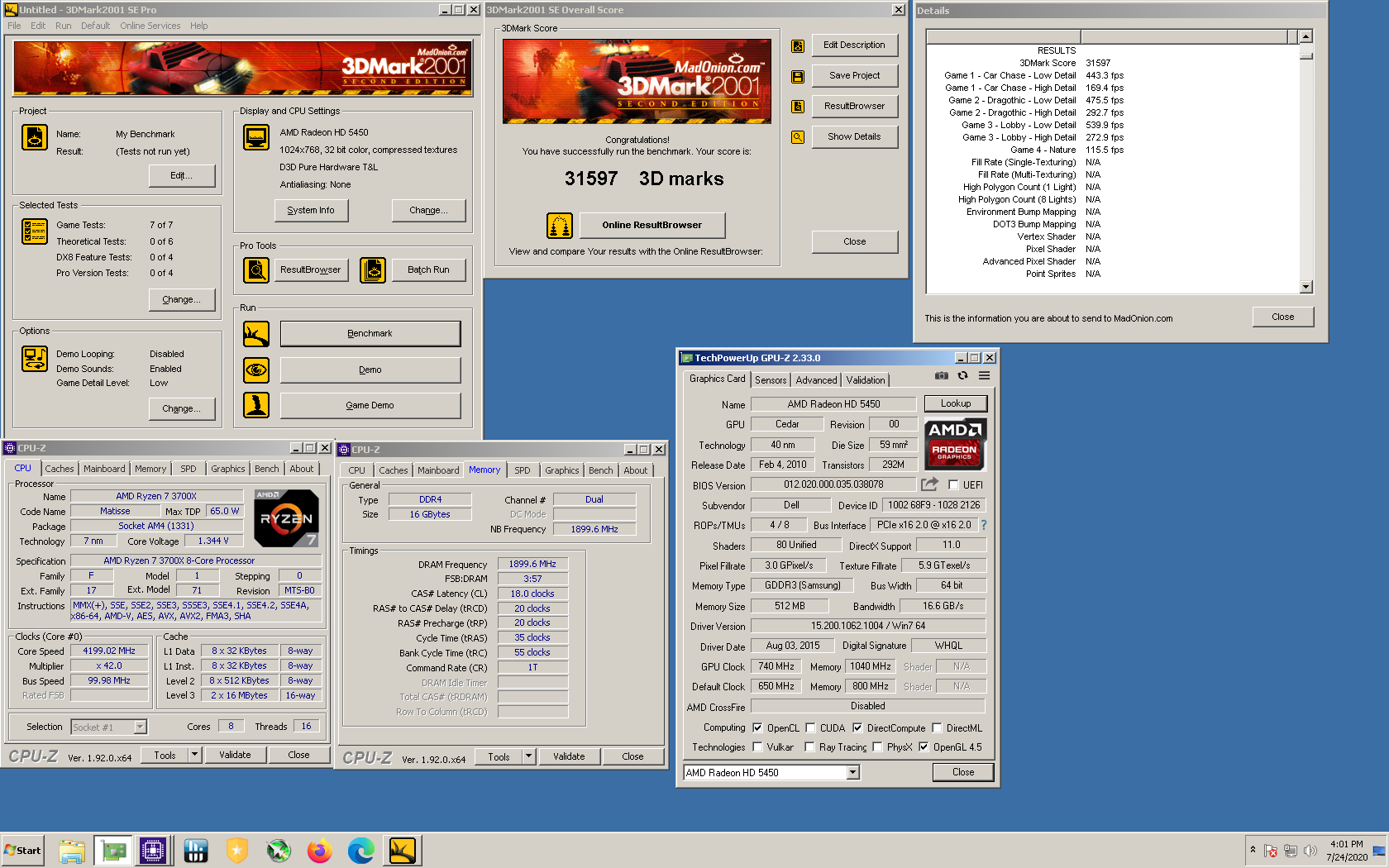Open the Help menu in 3DMark2001
The height and width of the screenshot is (868, 1389).
pyautogui.click(x=198, y=26)
